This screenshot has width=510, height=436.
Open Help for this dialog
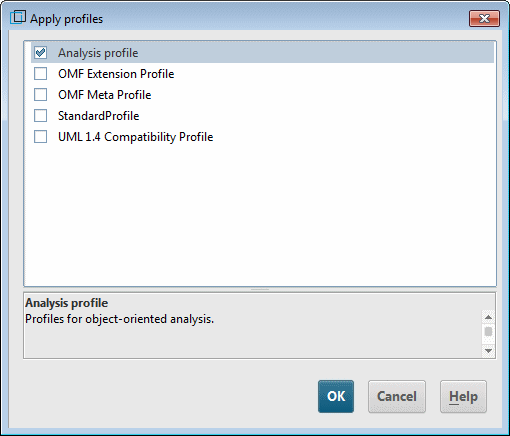click(463, 396)
